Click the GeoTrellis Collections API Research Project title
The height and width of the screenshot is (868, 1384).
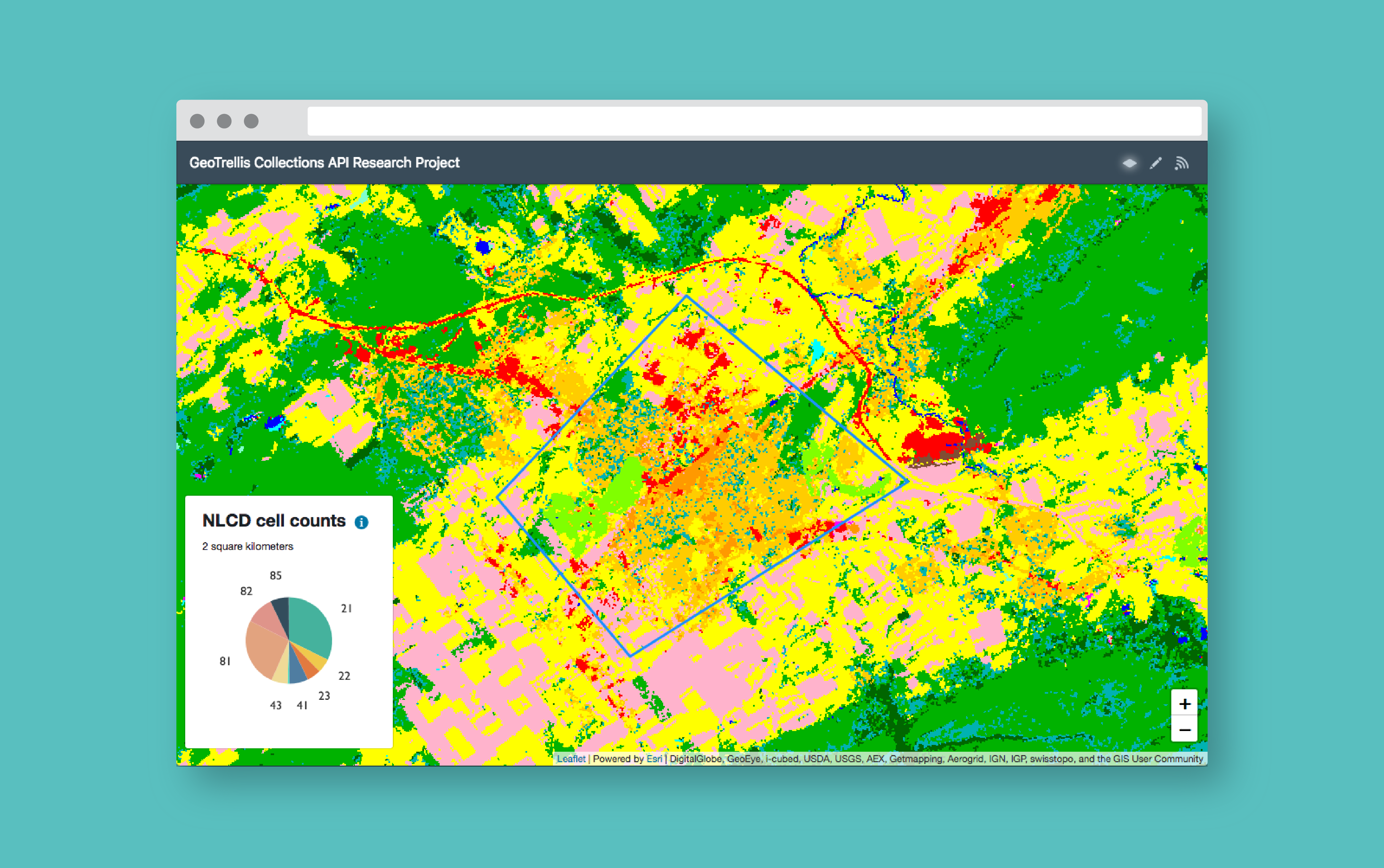pos(325,163)
